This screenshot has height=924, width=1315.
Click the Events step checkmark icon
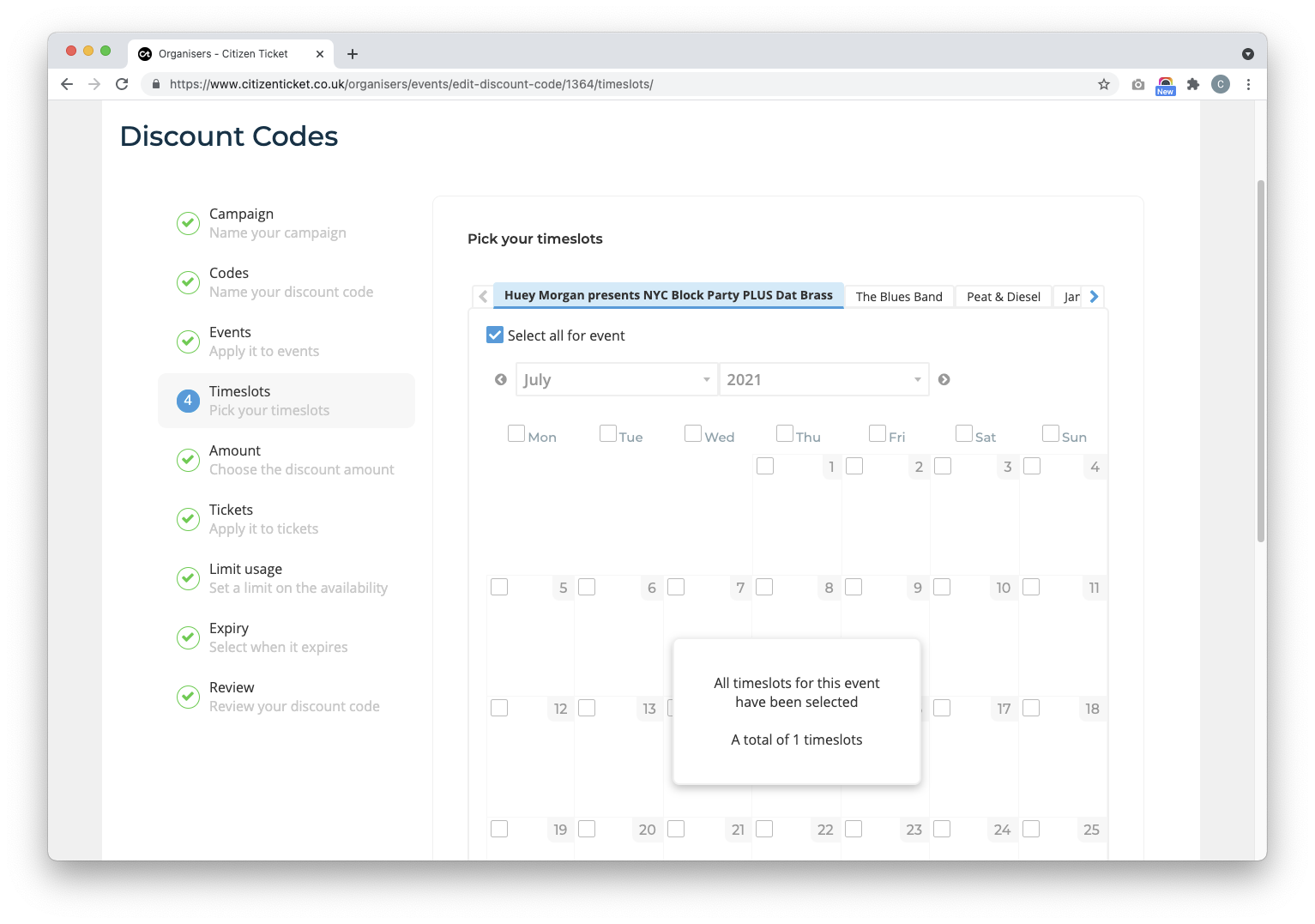tap(188, 341)
